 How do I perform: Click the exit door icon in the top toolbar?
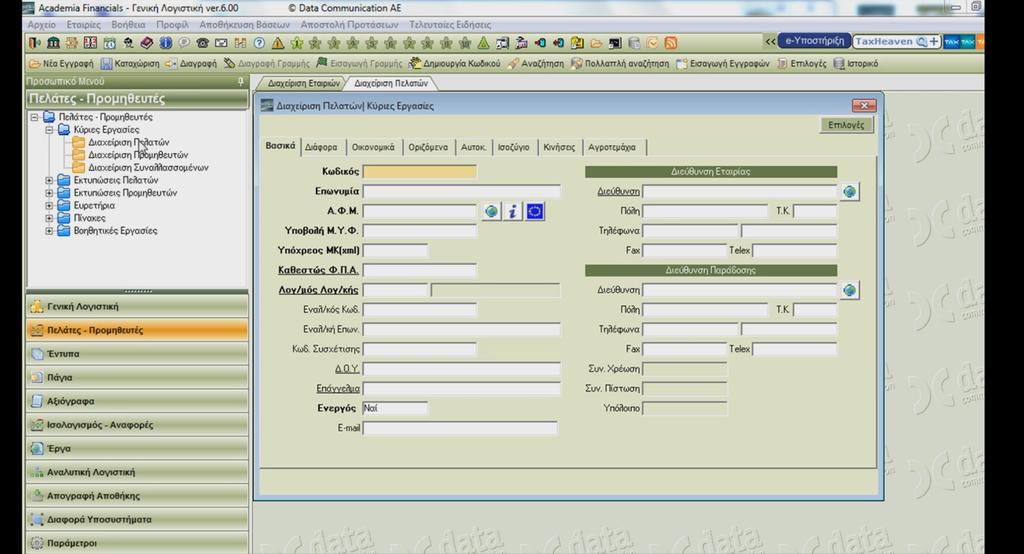click(x=35, y=43)
